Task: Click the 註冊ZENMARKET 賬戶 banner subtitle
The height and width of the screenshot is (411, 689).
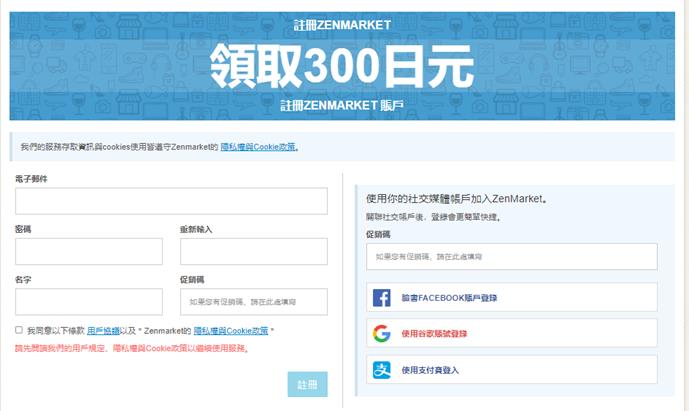Action: click(342, 105)
